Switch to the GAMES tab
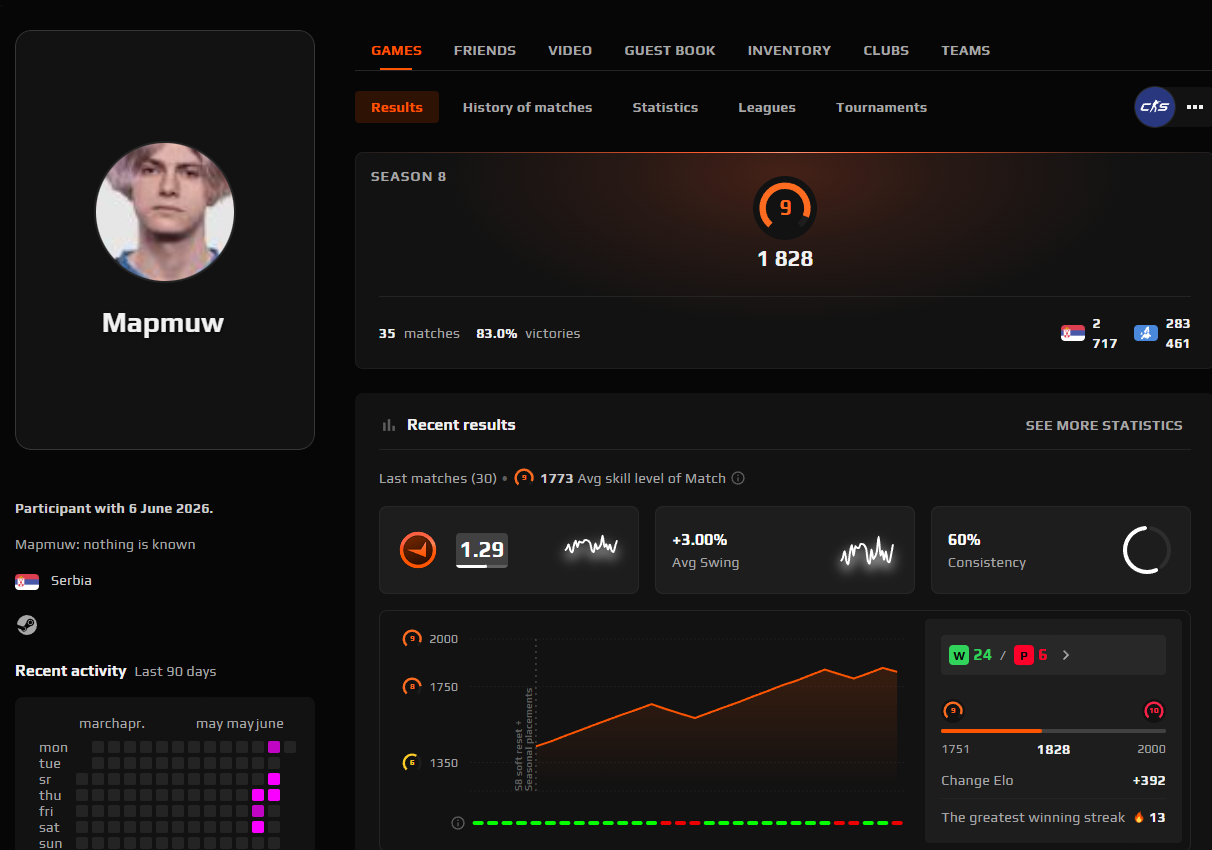Viewport: 1212px width, 850px height. pos(396,50)
